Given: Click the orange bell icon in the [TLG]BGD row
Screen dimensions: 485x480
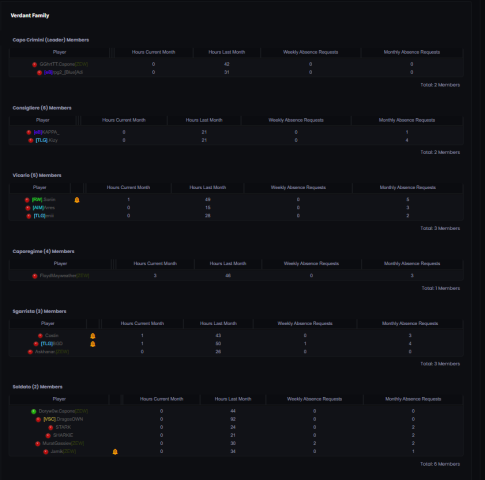Looking at the screenshot, I should tap(93, 344).
